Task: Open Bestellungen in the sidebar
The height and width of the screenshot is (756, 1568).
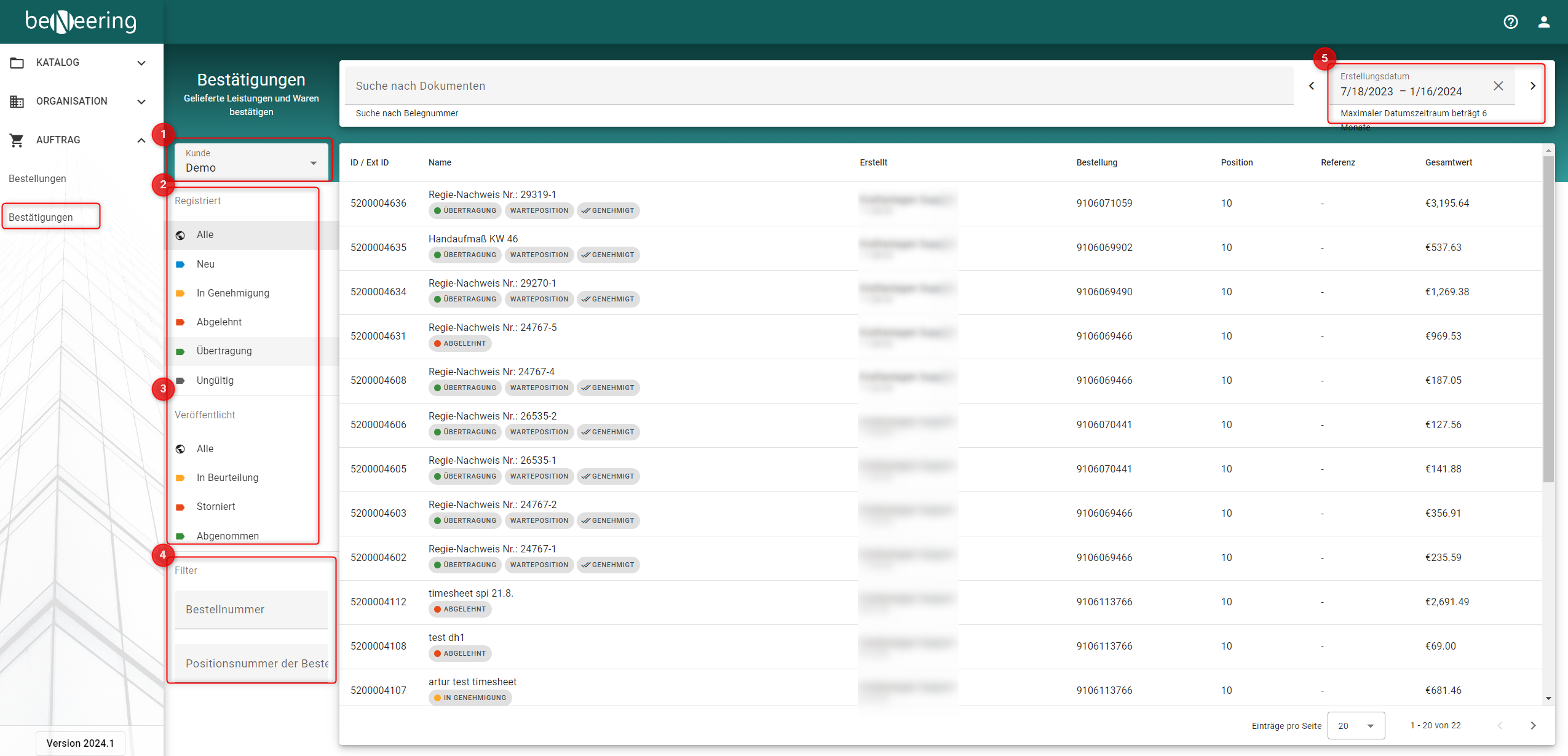Action: pyautogui.click(x=38, y=178)
